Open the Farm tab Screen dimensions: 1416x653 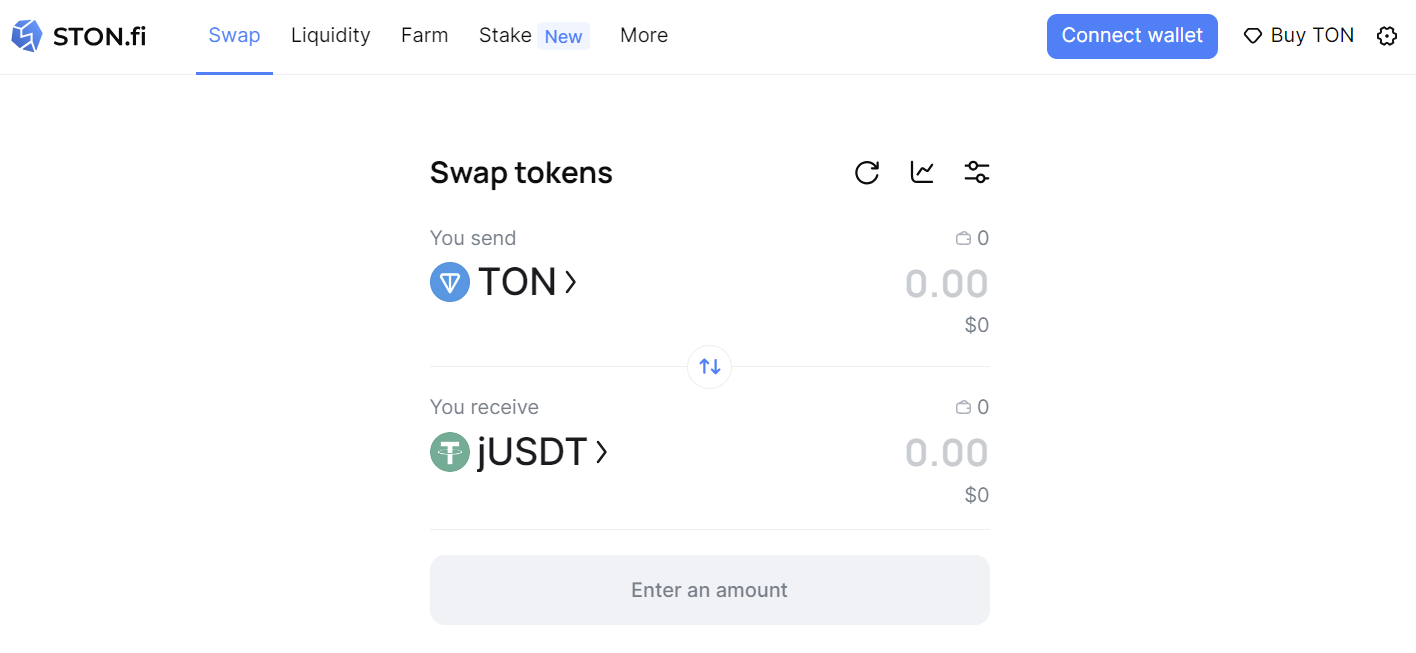(424, 36)
